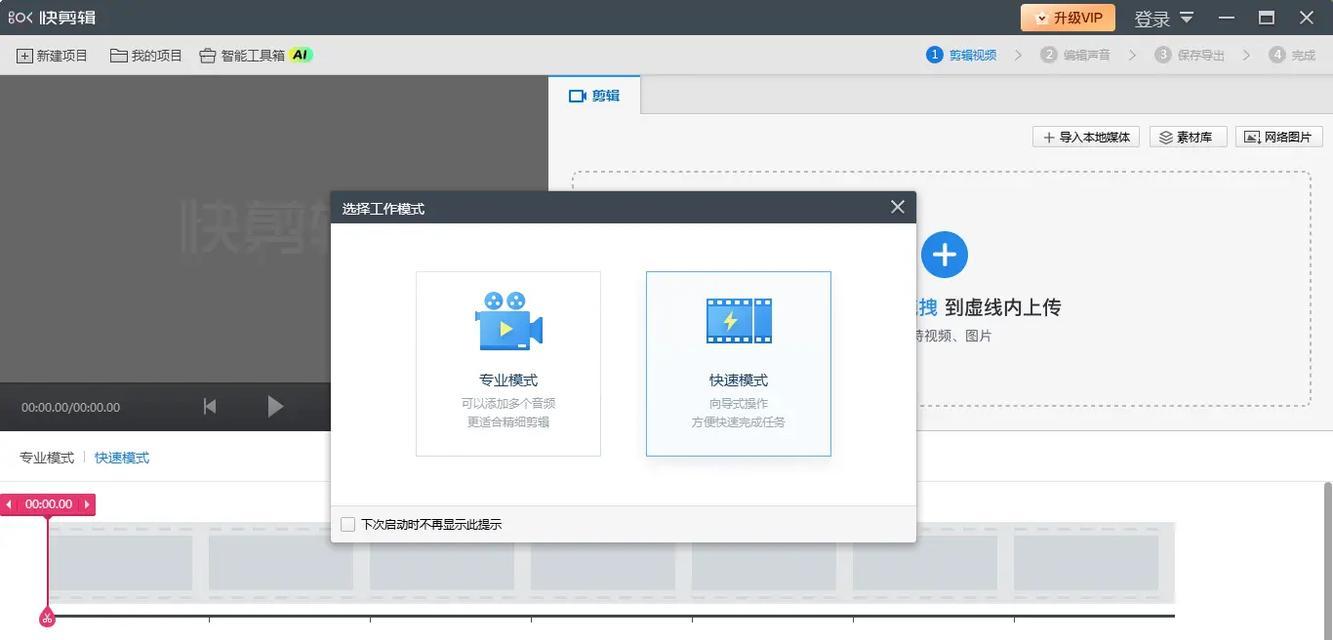Click 登录 to sign in
1333x640 pixels.
click(1152, 18)
